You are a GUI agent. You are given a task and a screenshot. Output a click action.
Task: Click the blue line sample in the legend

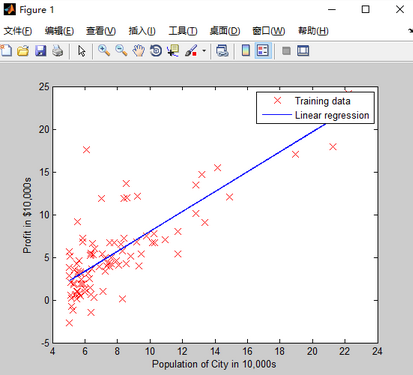click(x=277, y=115)
